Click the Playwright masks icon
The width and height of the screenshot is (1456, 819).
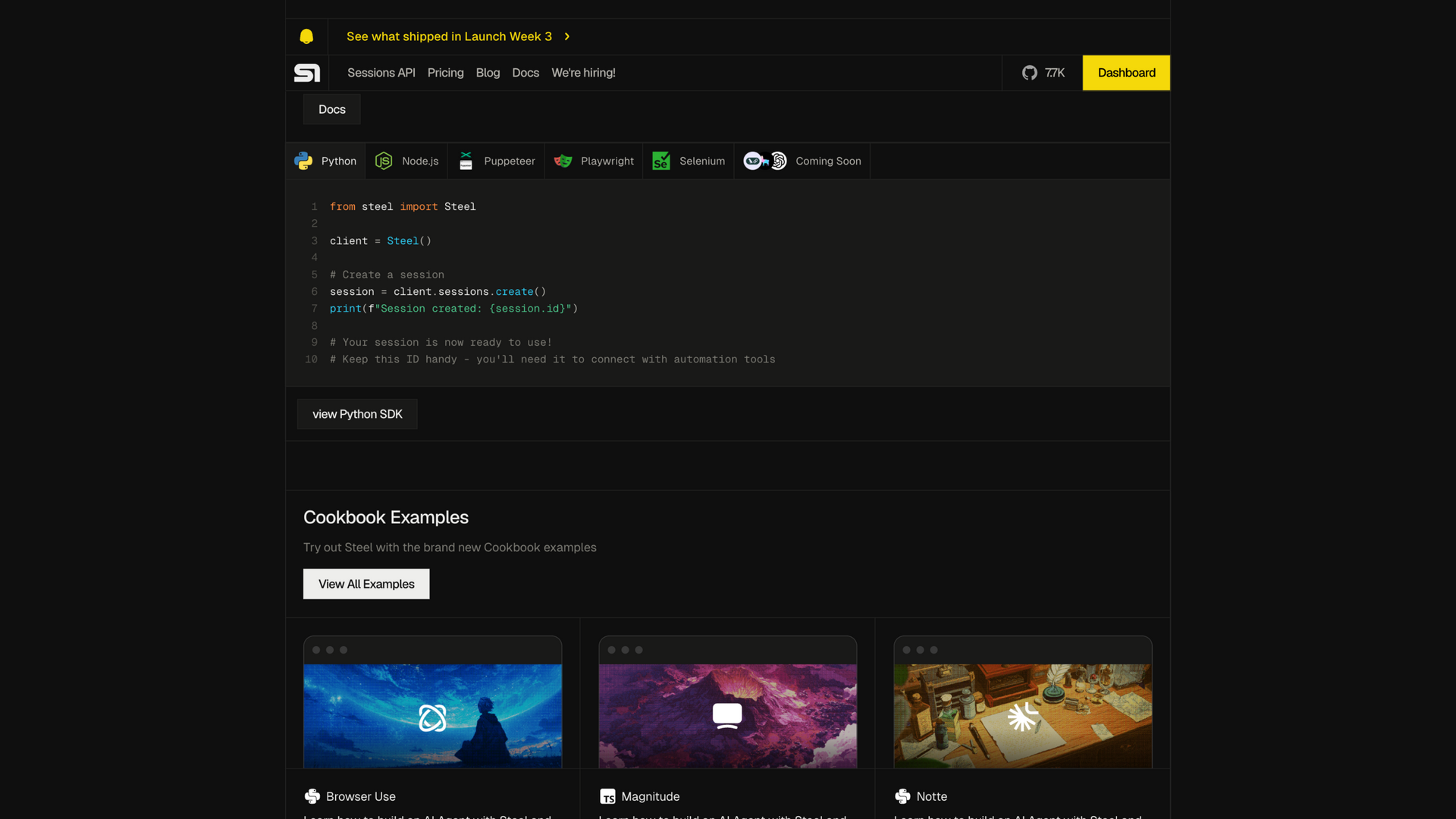563,161
